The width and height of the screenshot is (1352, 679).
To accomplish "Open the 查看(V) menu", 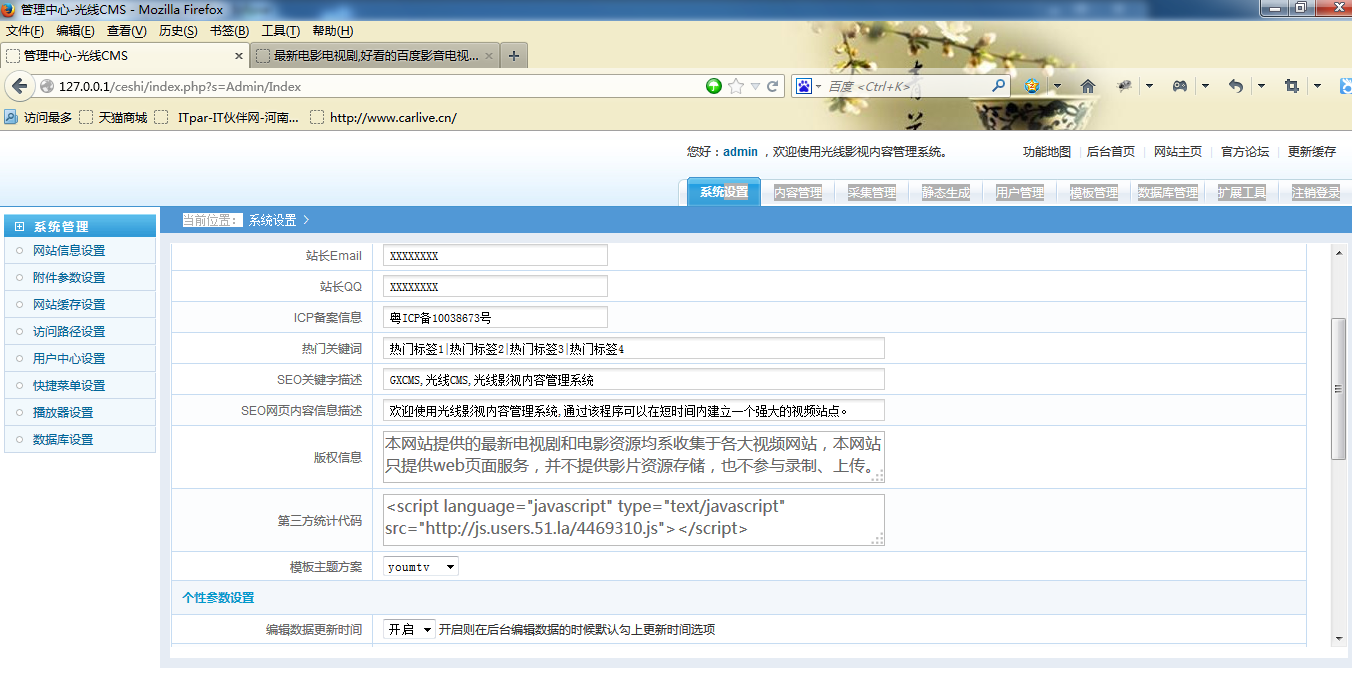I will coord(127,31).
